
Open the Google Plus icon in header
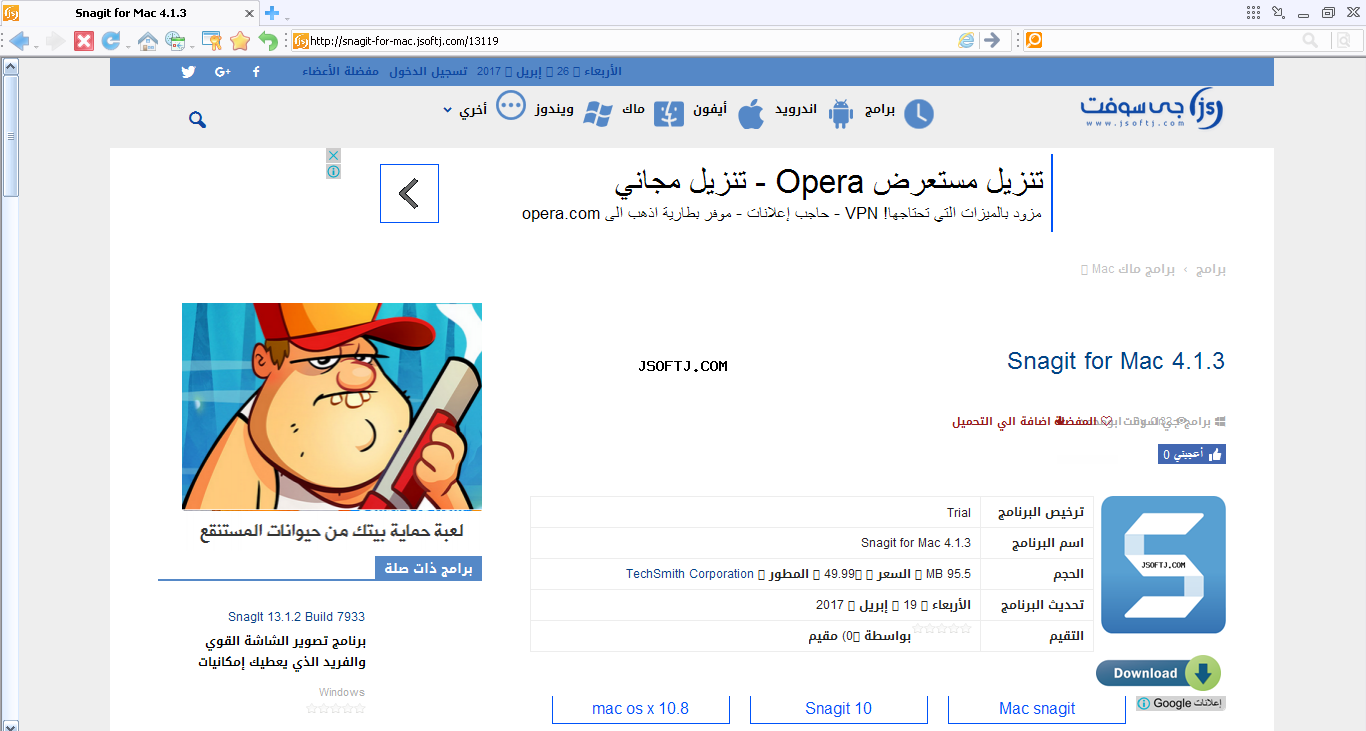click(223, 72)
